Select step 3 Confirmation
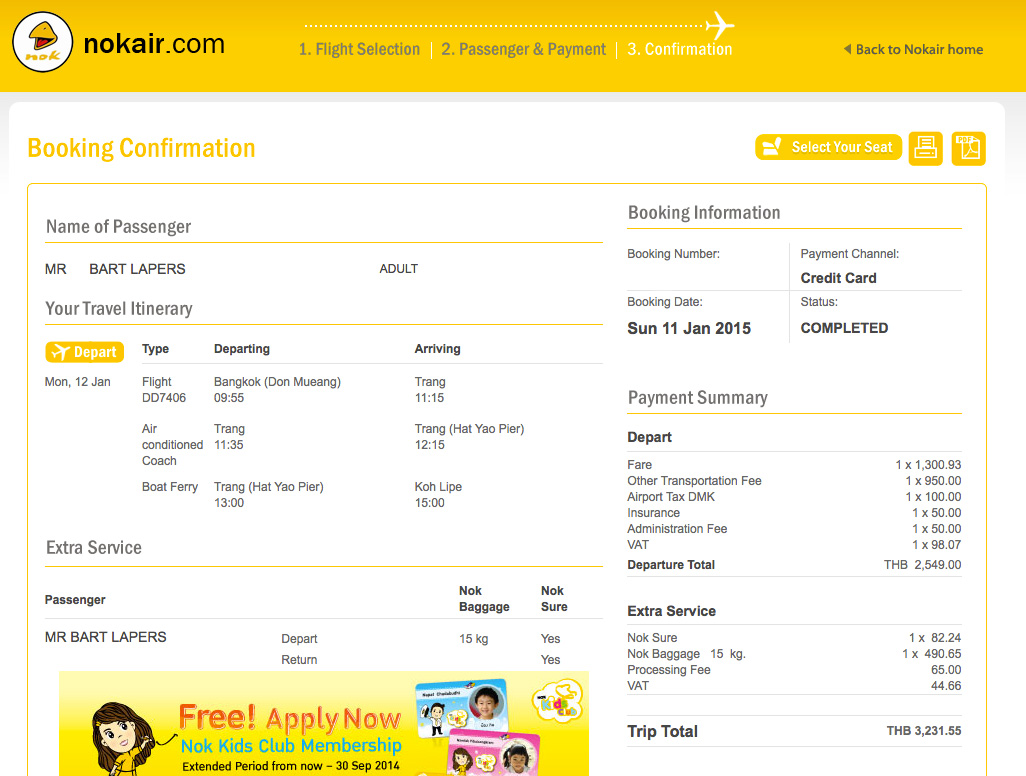The image size is (1026, 776). (x=679, y=49)
